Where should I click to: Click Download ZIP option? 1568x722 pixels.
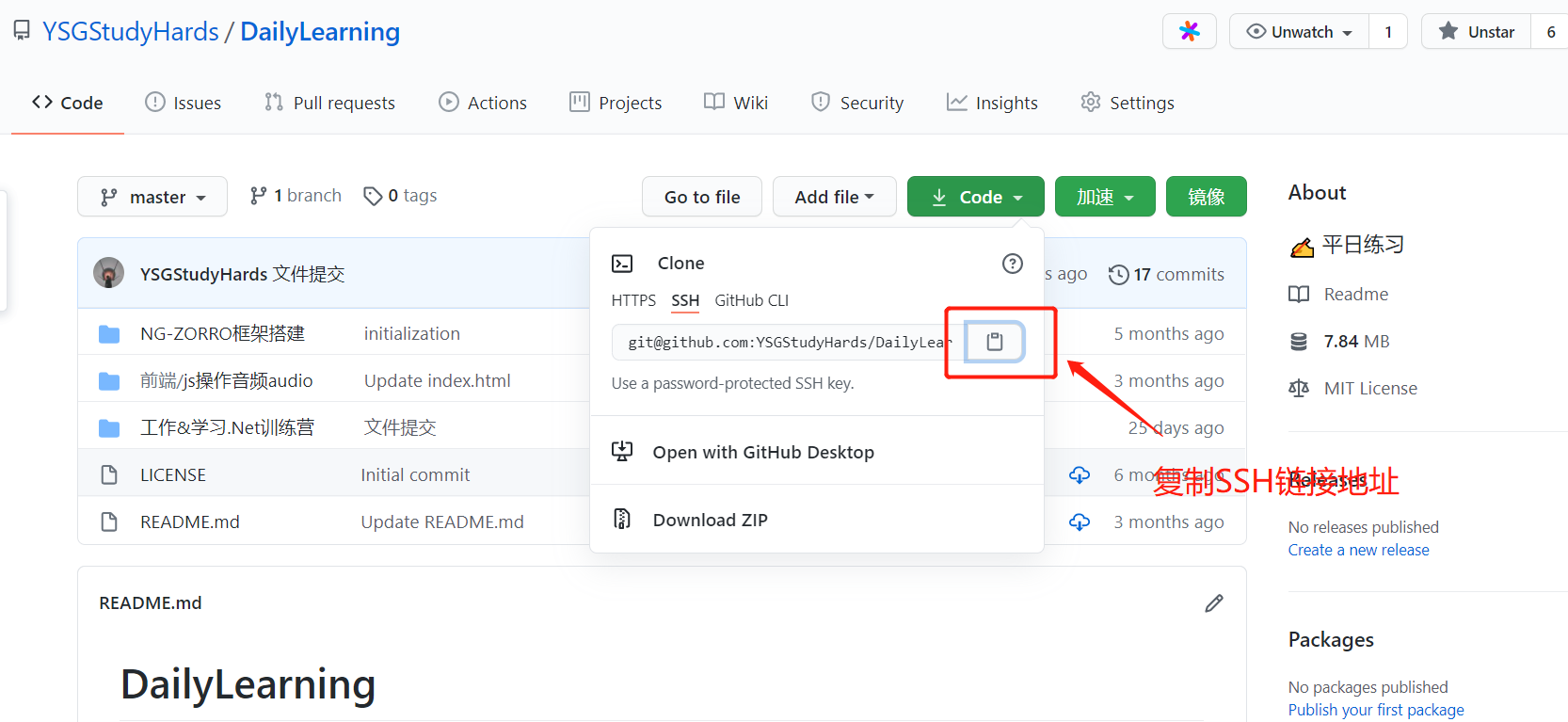pyautogui.click(x=710, y=520)
